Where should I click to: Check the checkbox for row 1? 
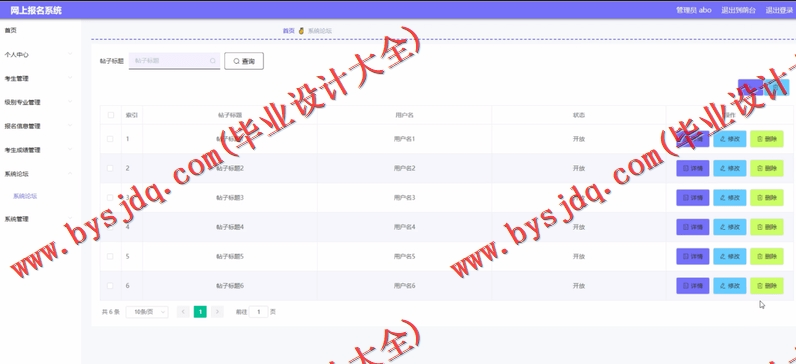pos(110,139)
